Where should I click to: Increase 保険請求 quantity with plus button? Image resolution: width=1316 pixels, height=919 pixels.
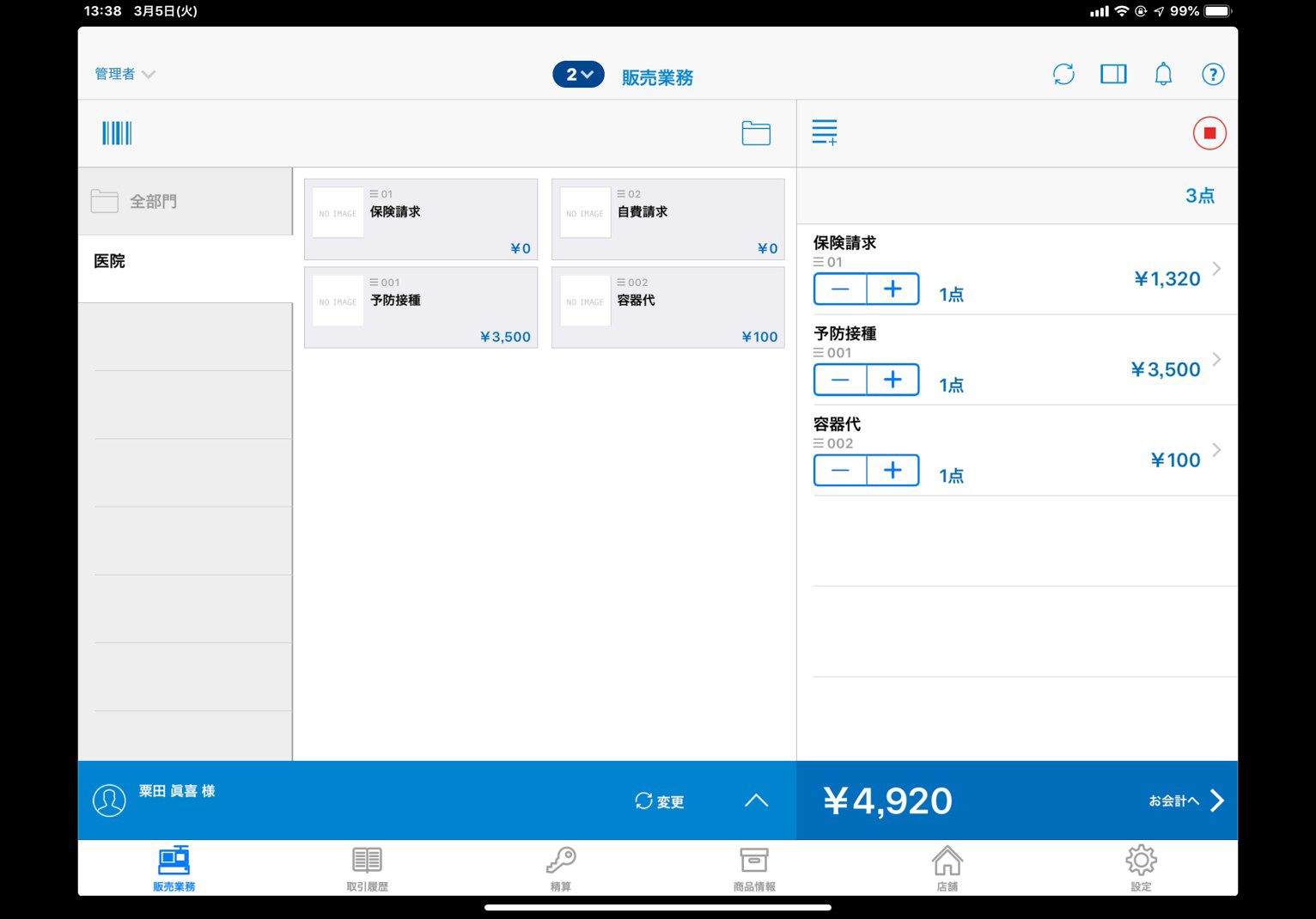point(893,289)
